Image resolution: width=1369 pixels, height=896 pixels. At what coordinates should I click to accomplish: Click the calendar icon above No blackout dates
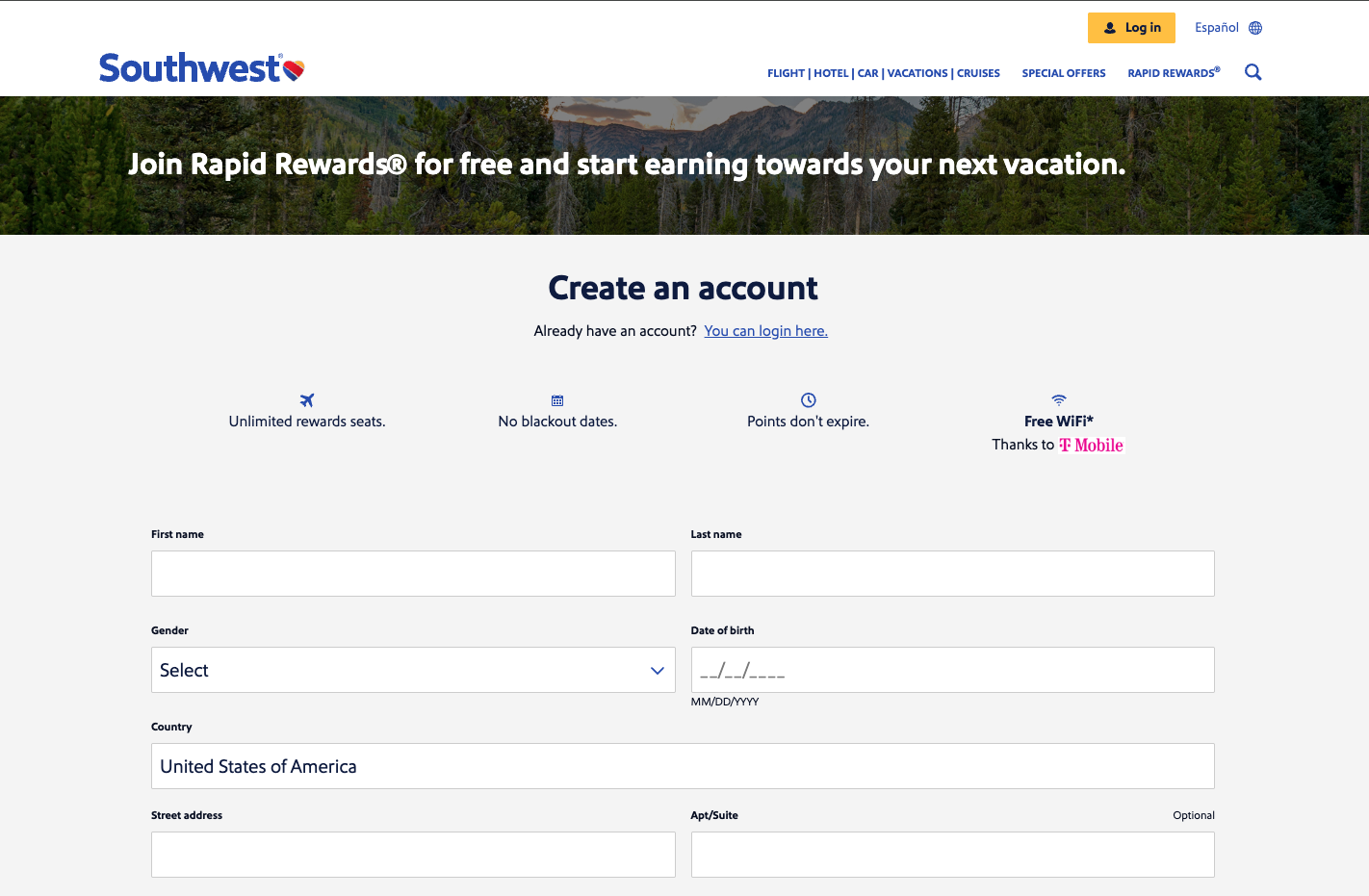pos(557,399)
